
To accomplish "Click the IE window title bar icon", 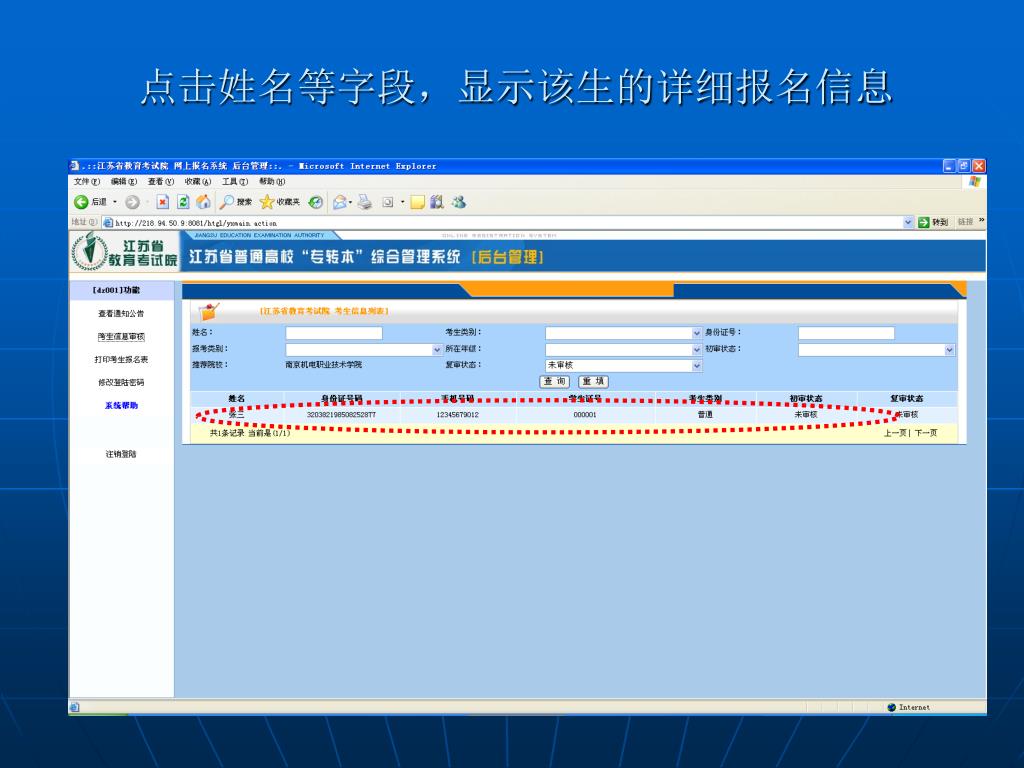I will tap(75, 166).
